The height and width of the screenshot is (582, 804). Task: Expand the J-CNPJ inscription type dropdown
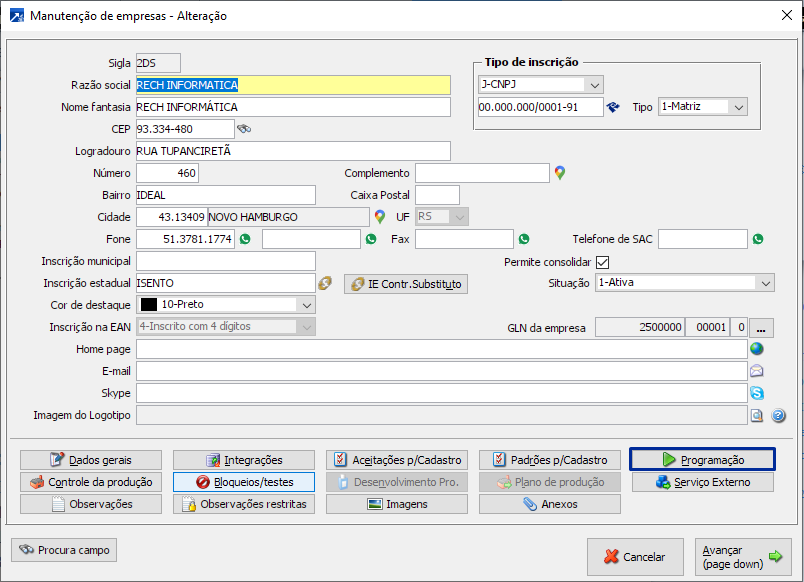(594, 84)
